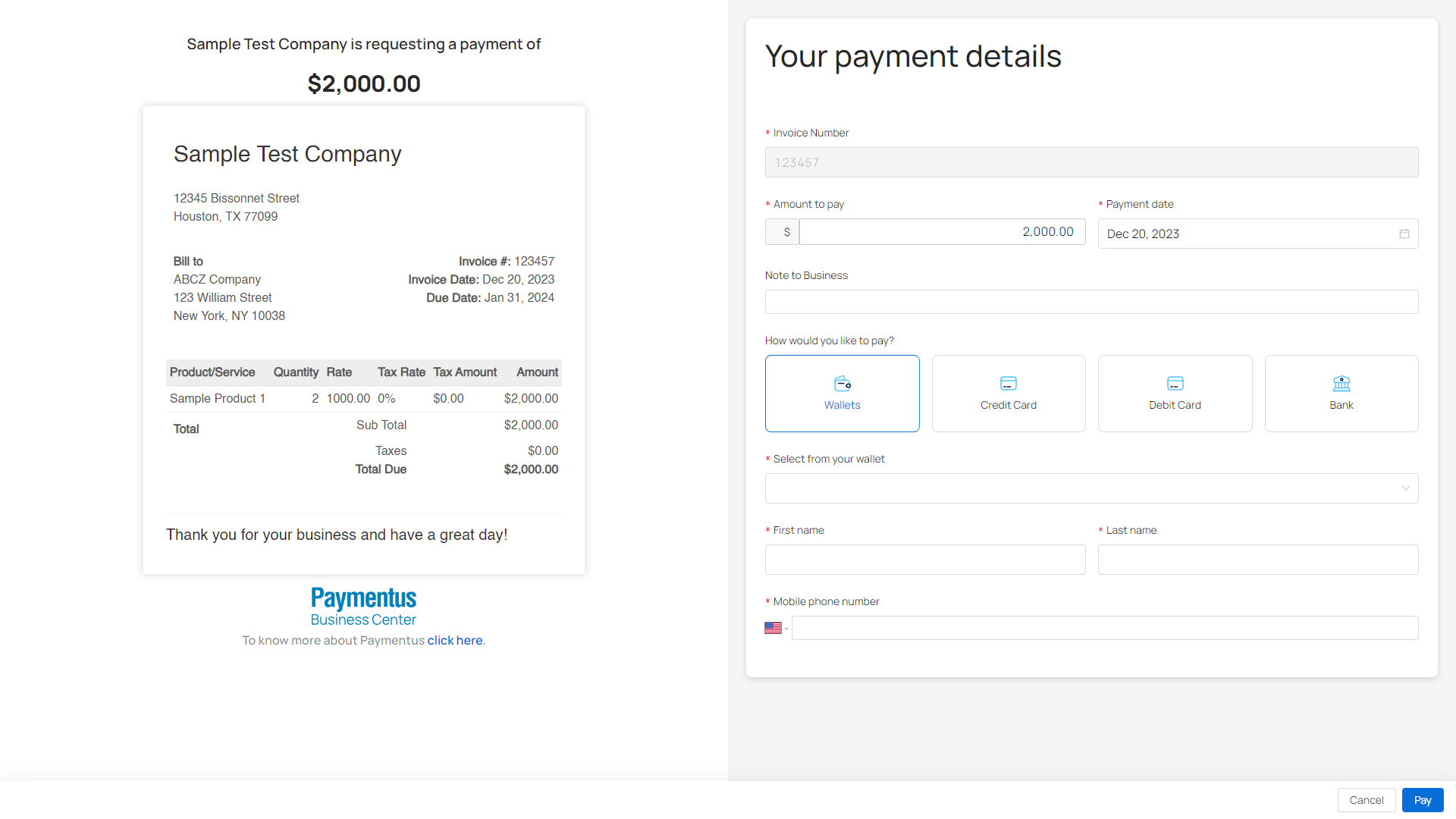The image size is (1456, 819).
Task: Click the US flag country icon
Action: pos(773,628)
